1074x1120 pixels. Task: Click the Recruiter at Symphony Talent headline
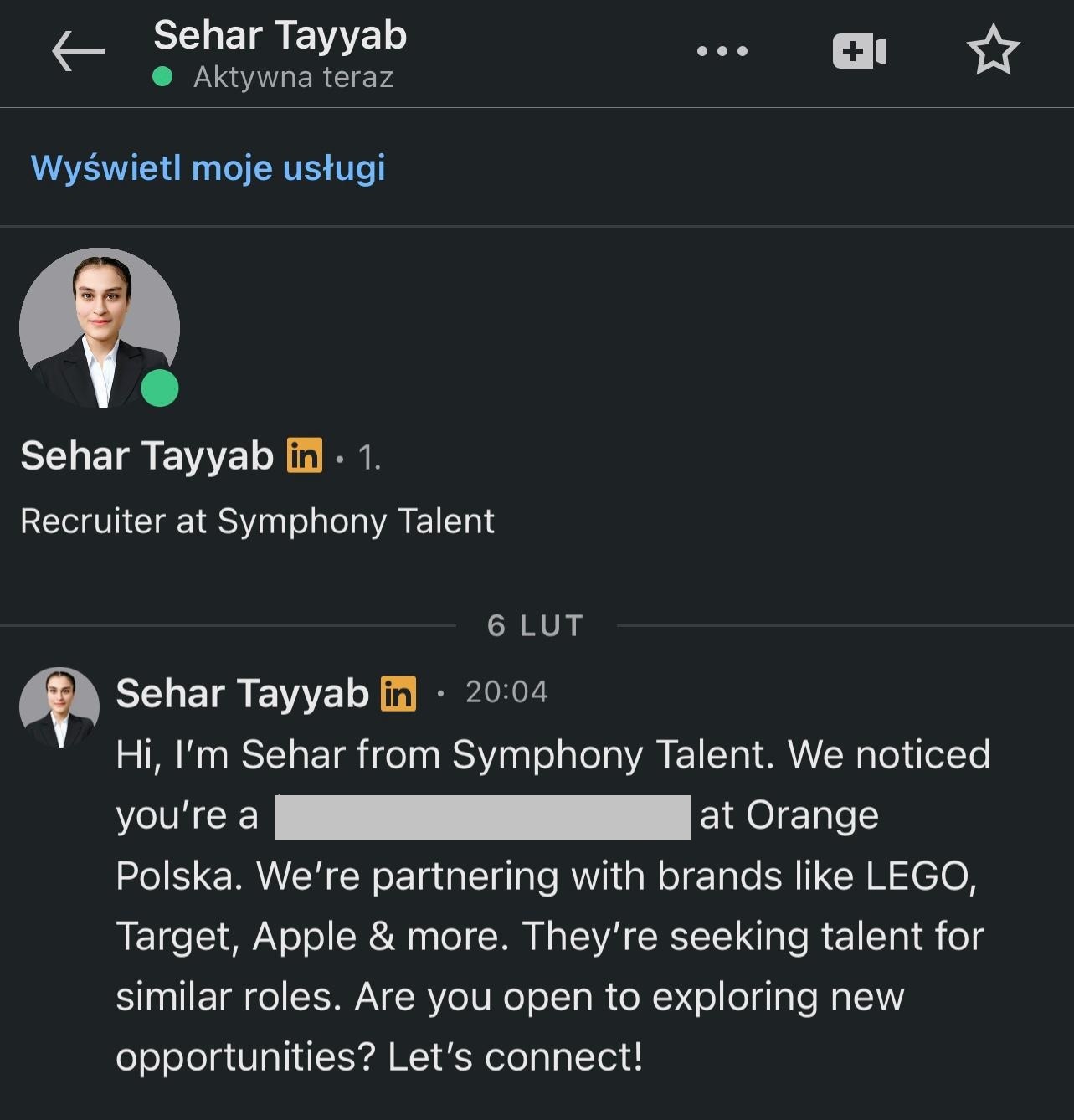pos(257,521)
